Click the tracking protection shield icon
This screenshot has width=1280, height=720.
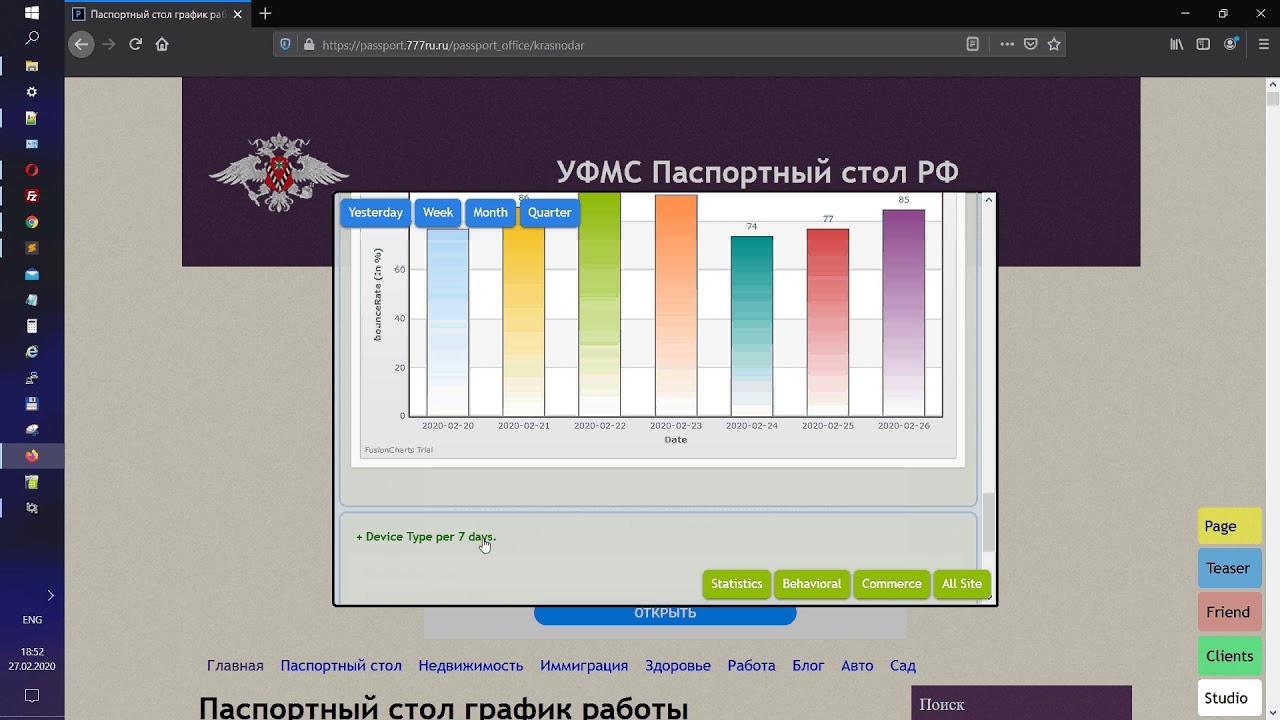[x=285, y=45]
